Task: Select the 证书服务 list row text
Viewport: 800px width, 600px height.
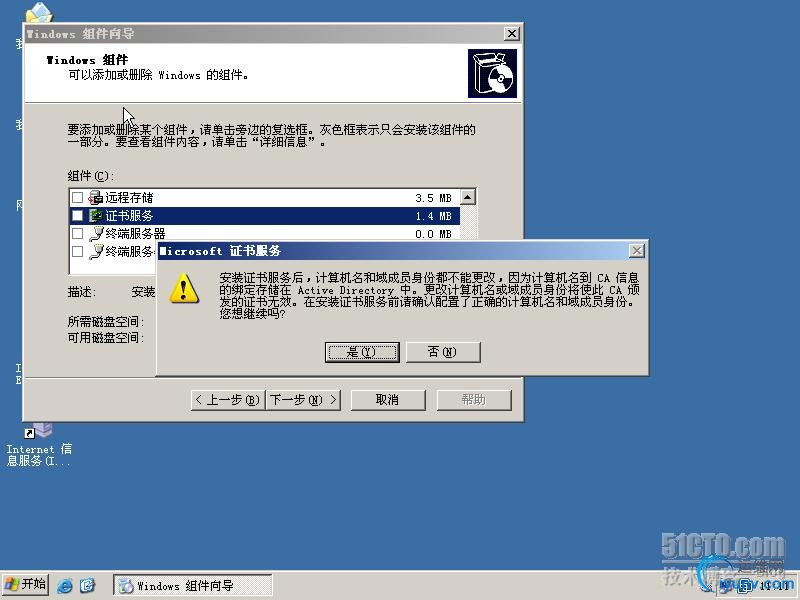Action: pyautogui.click(x=129, y=216)
